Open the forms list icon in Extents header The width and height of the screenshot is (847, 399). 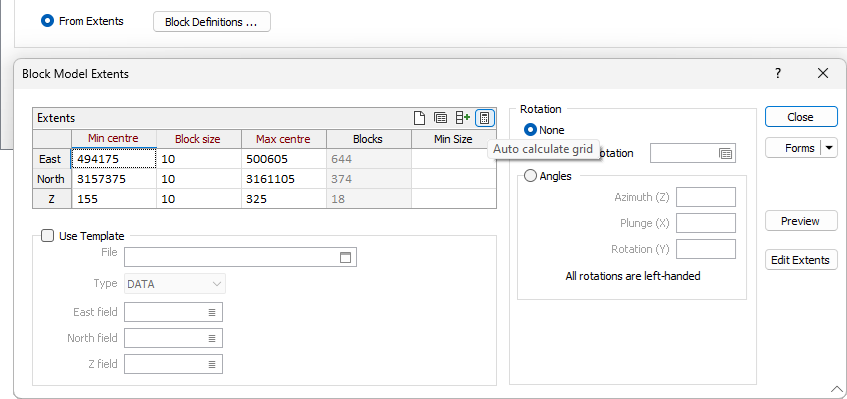(440, 118)
